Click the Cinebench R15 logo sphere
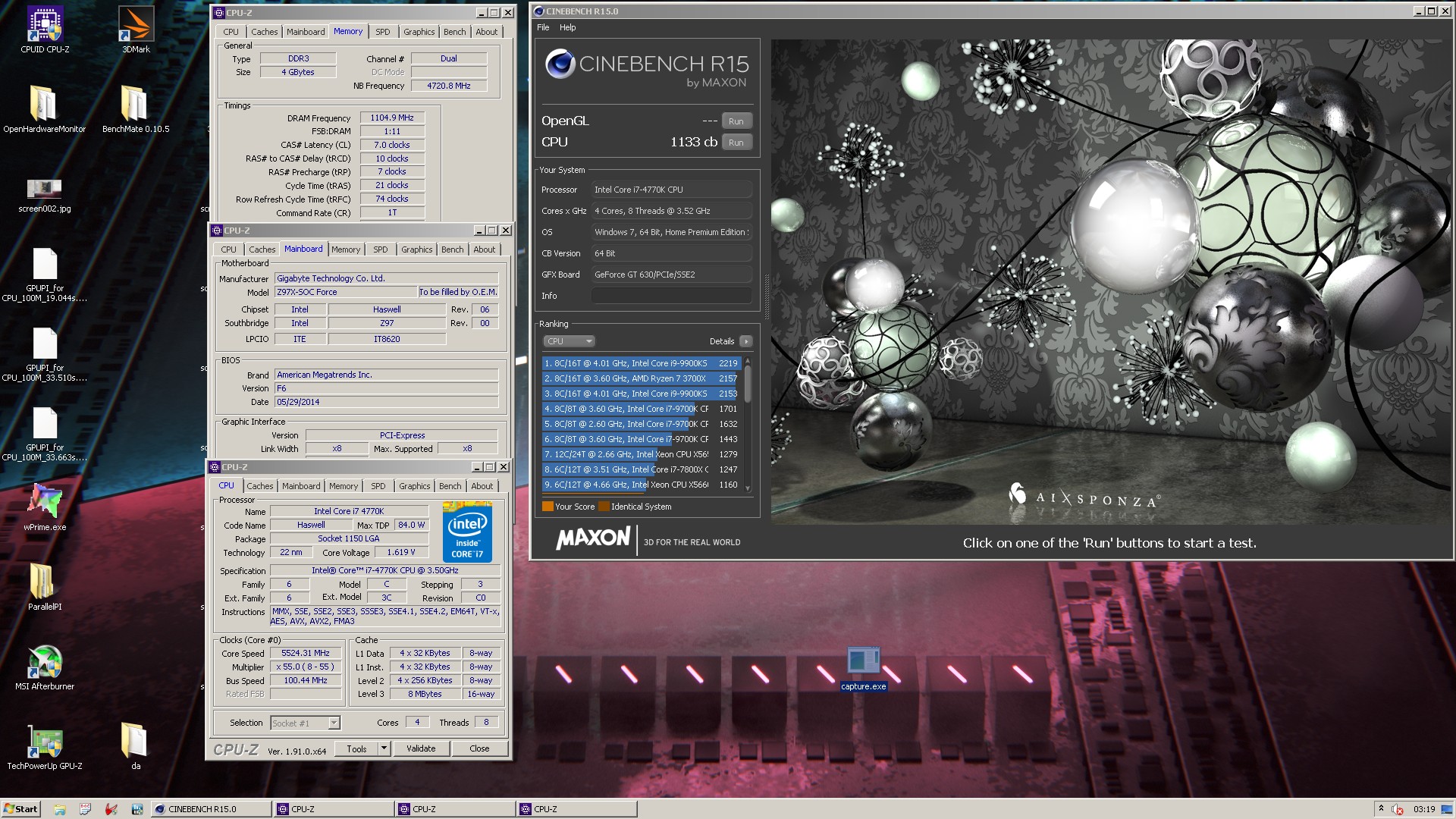Viewport: 1456px width, 819px height. click(x=560, y=65)
